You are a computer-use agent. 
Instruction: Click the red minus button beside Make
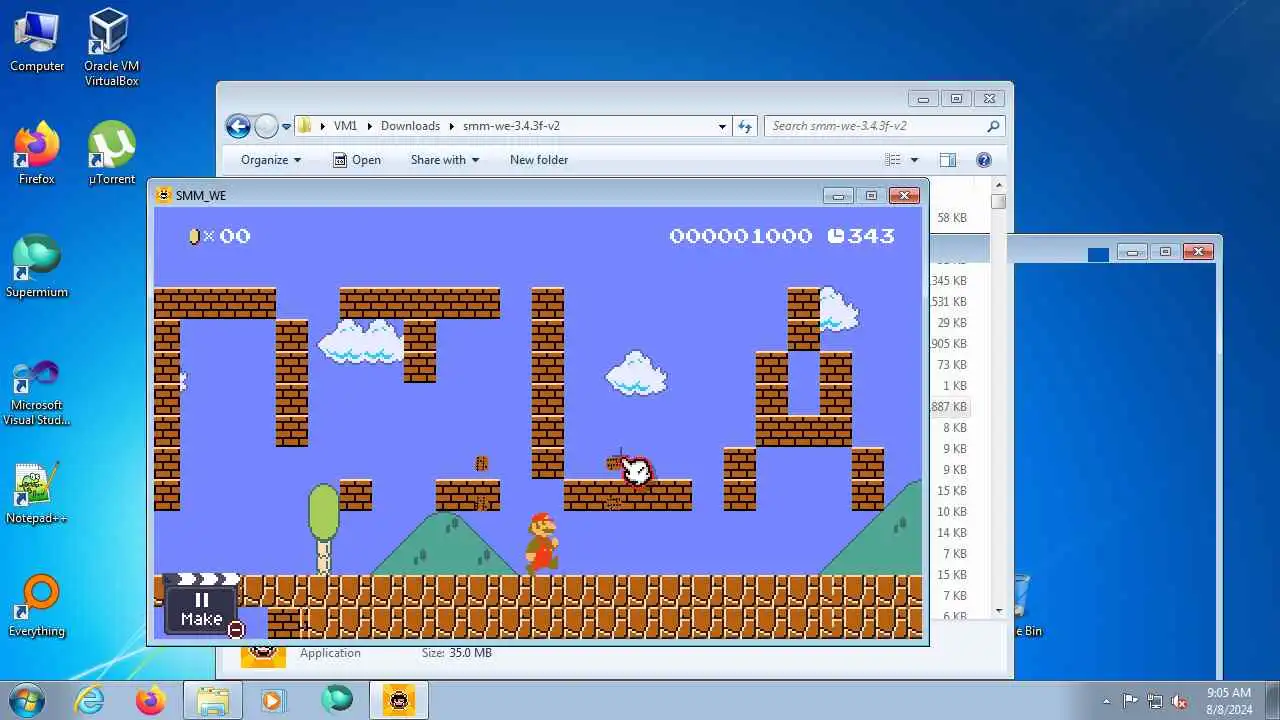pyautogui.click(x=236, y=629)
